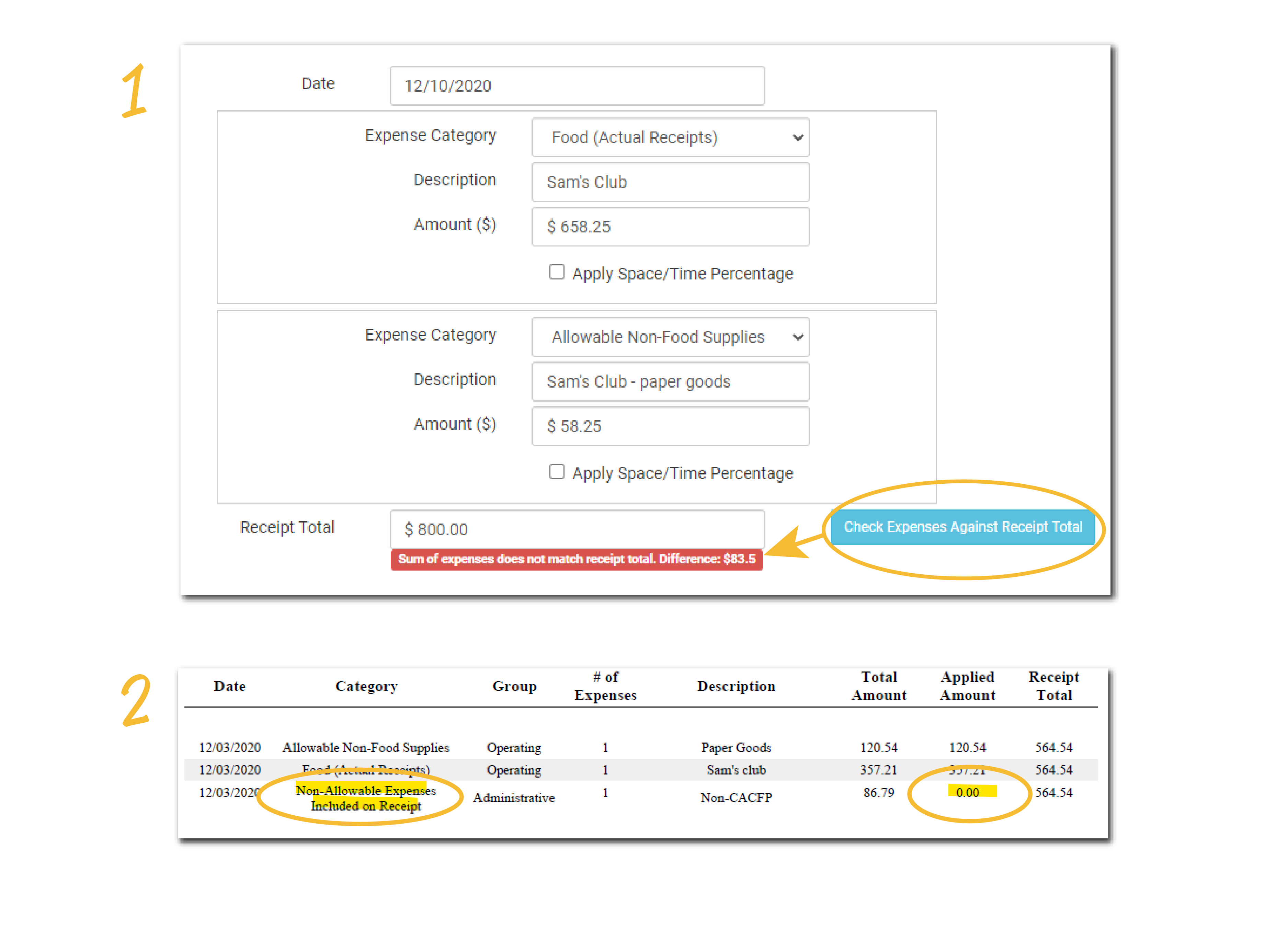The height and width of the screenshot is (930, 1288).
Task: Enable first Apply Space/Time Percentage checkbox
Action: (557, 273)
